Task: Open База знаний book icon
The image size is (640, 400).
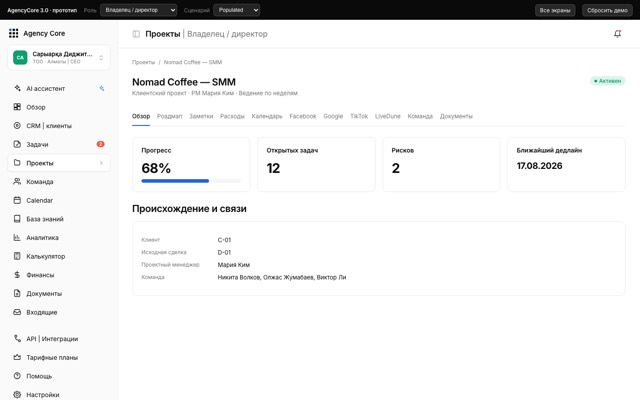Action: (x=17, y=219)
